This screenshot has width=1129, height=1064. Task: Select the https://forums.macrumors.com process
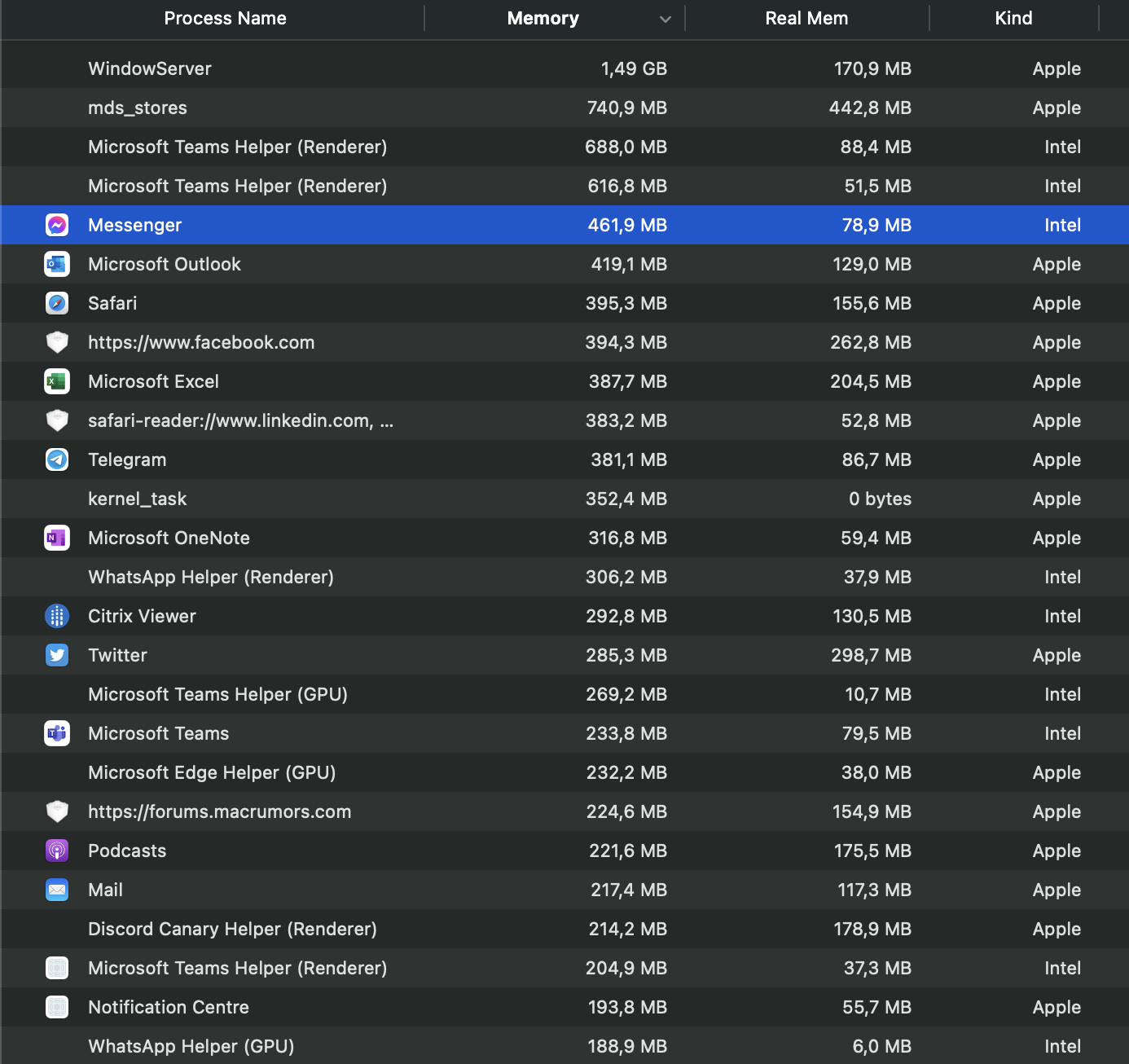click(220, 811)
